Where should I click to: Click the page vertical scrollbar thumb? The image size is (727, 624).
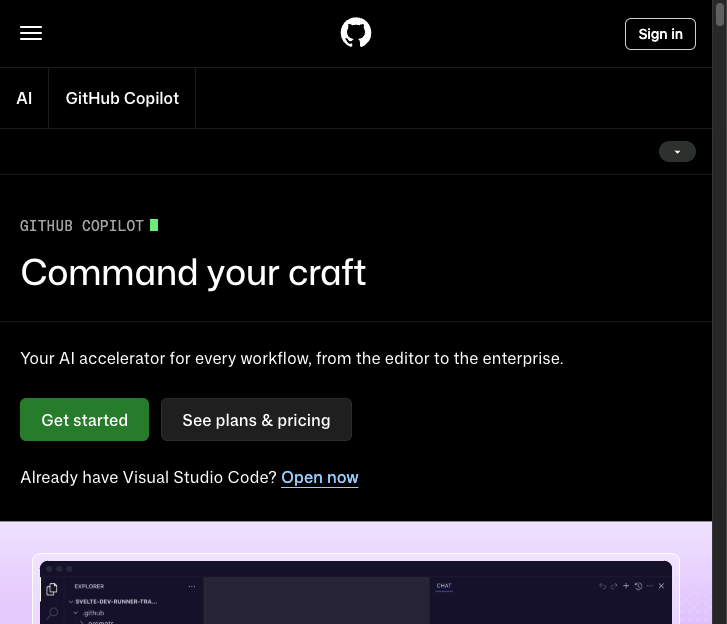[720, 14]
